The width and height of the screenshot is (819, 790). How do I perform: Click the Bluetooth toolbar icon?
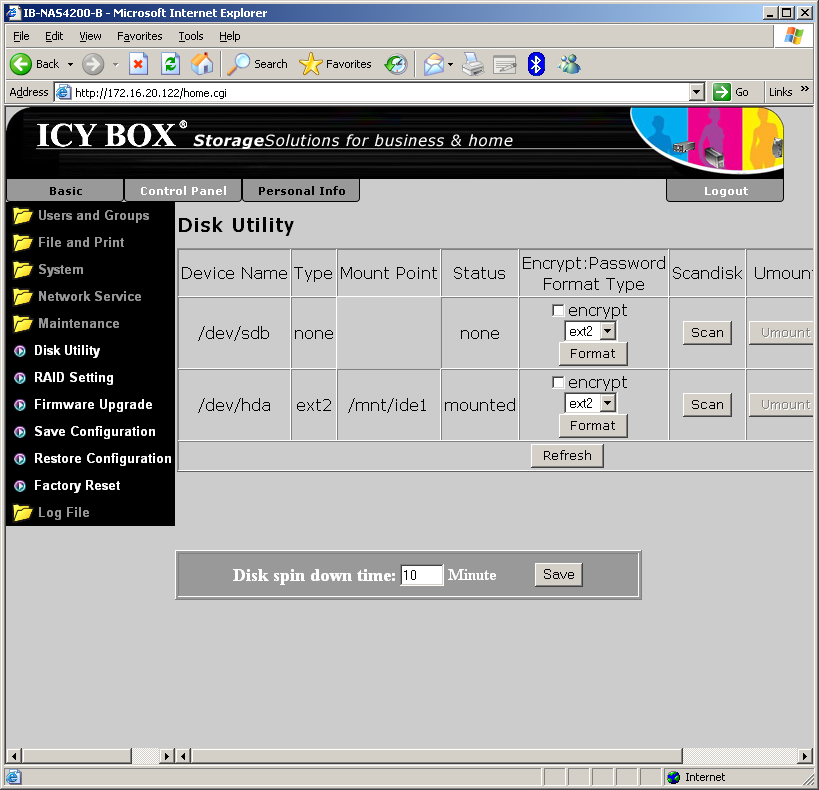(536, 64)
